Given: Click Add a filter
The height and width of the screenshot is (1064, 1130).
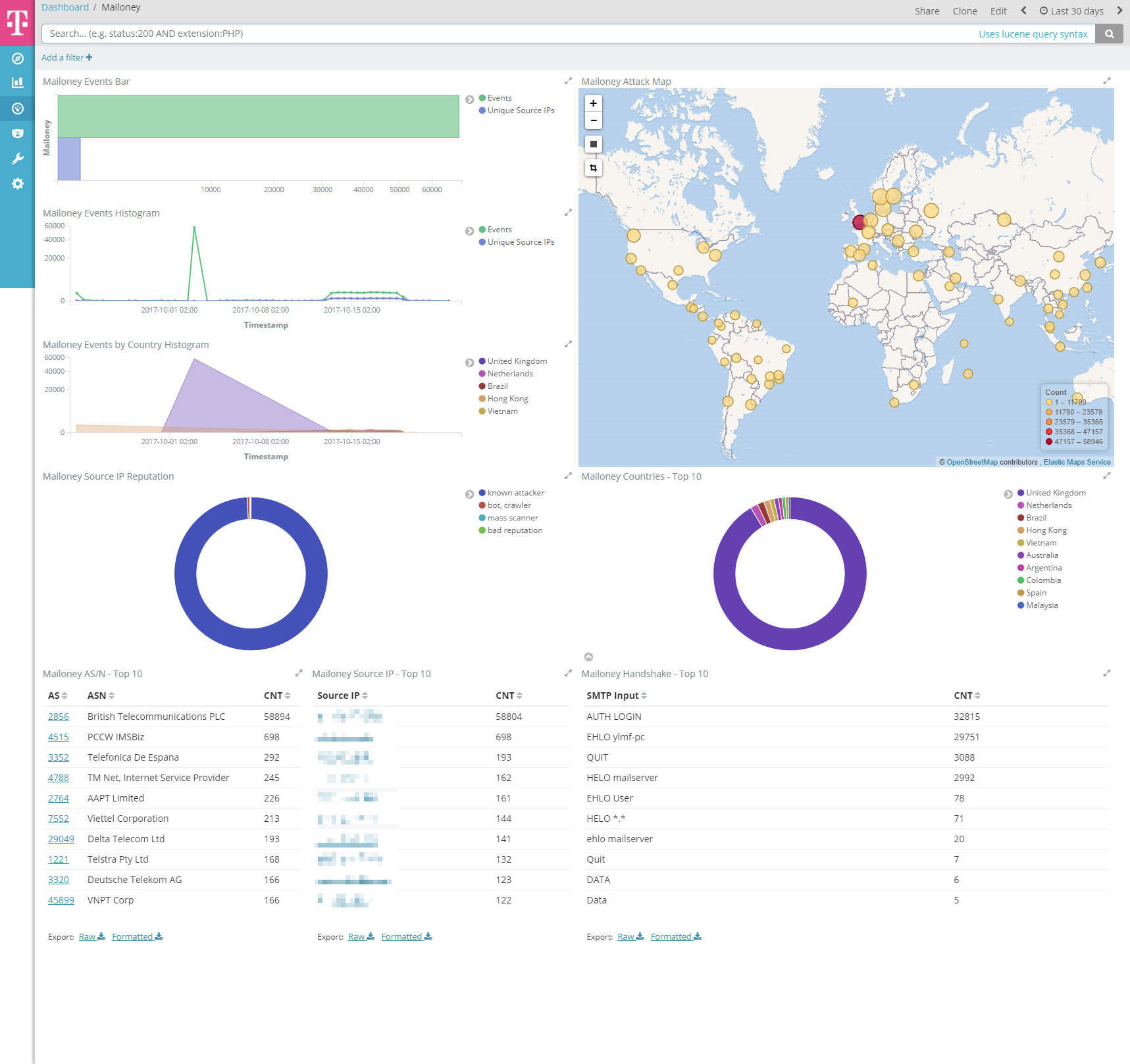Looking at the screenshot, I should pos(66,58).
